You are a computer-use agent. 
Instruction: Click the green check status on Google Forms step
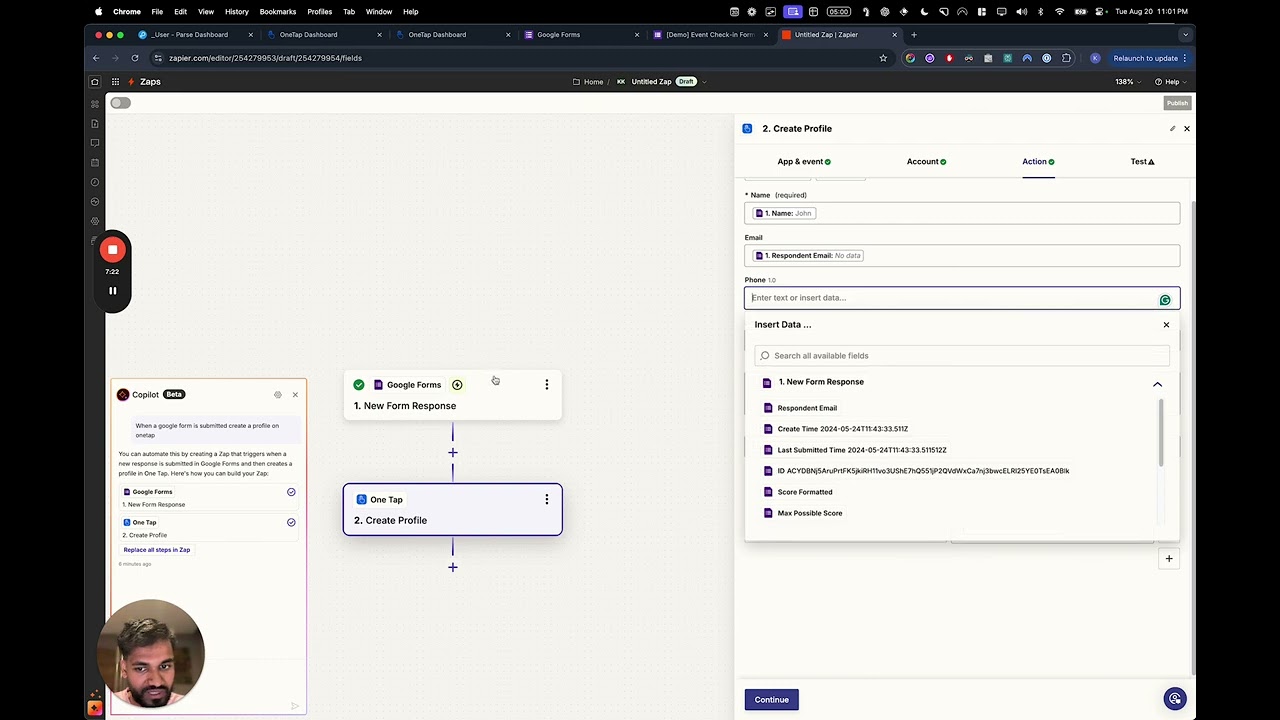click(359, 385)
